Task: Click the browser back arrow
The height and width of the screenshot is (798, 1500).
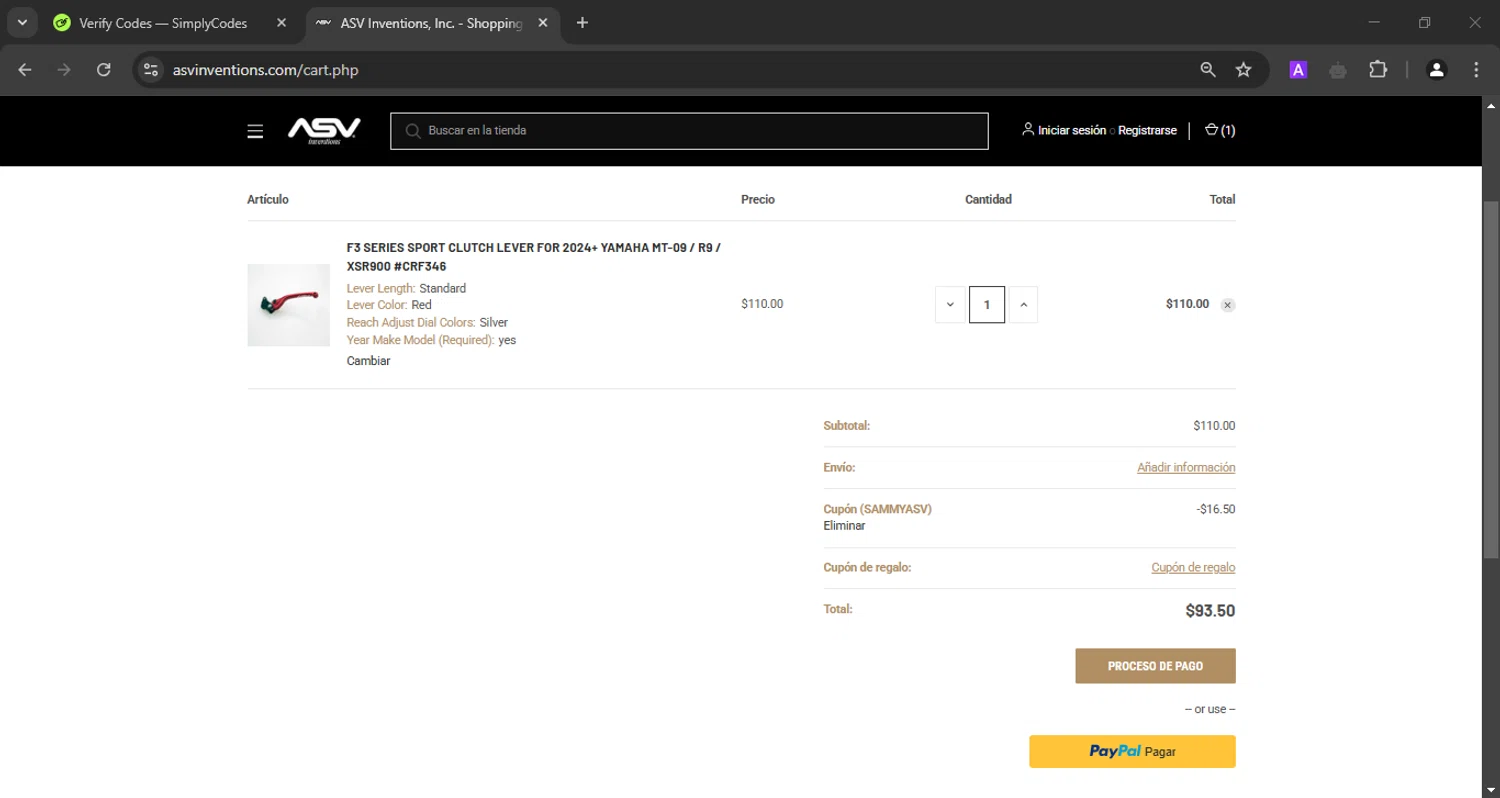Action: point(25,70)
